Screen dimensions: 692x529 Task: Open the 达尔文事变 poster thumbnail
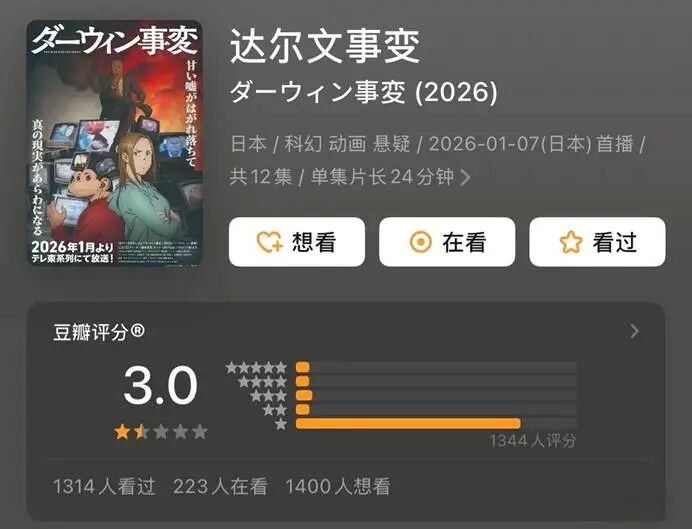pos(114,143)
